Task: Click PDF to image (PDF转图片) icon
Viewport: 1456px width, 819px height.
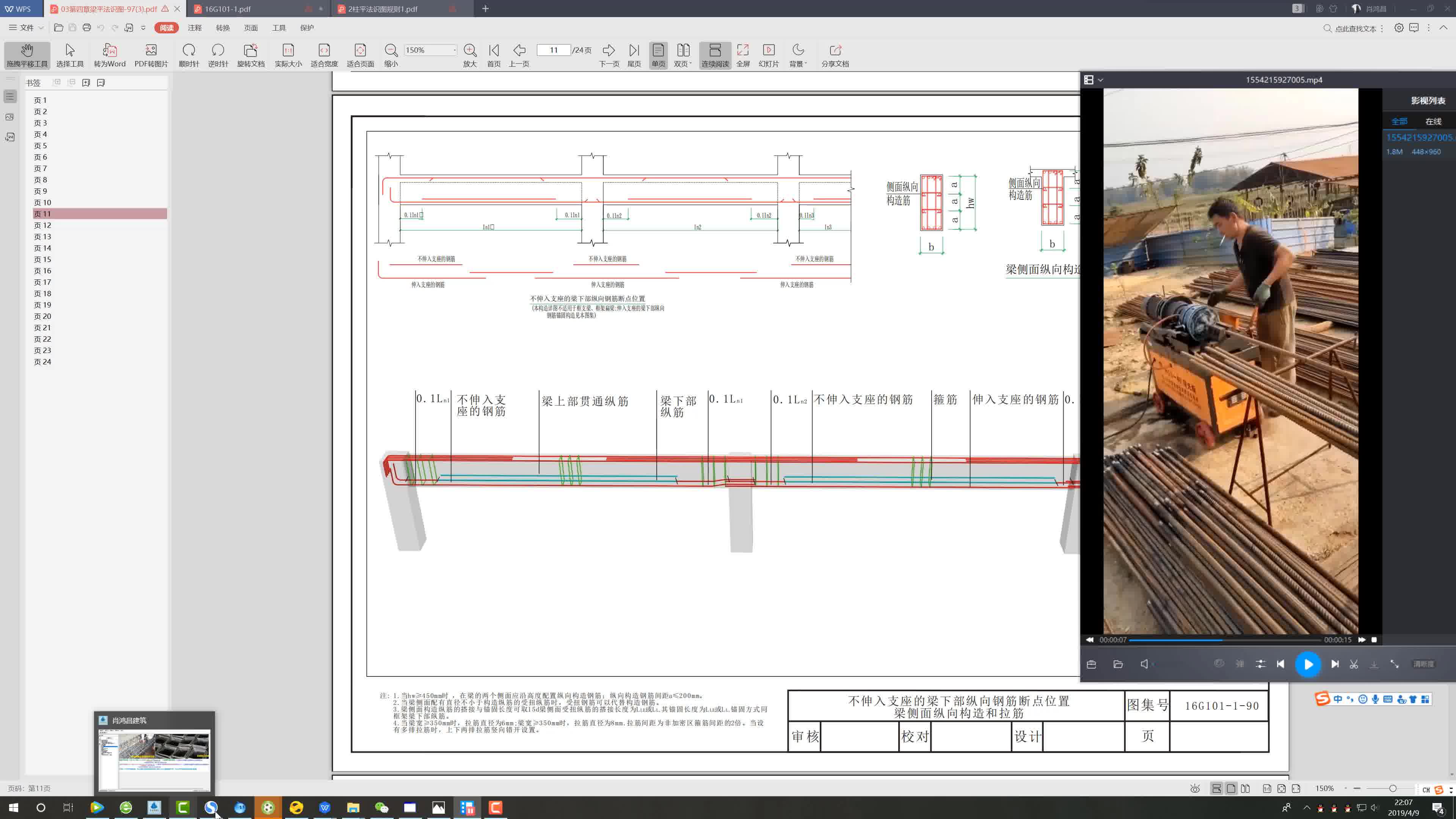Action: [x=151, y=50]
